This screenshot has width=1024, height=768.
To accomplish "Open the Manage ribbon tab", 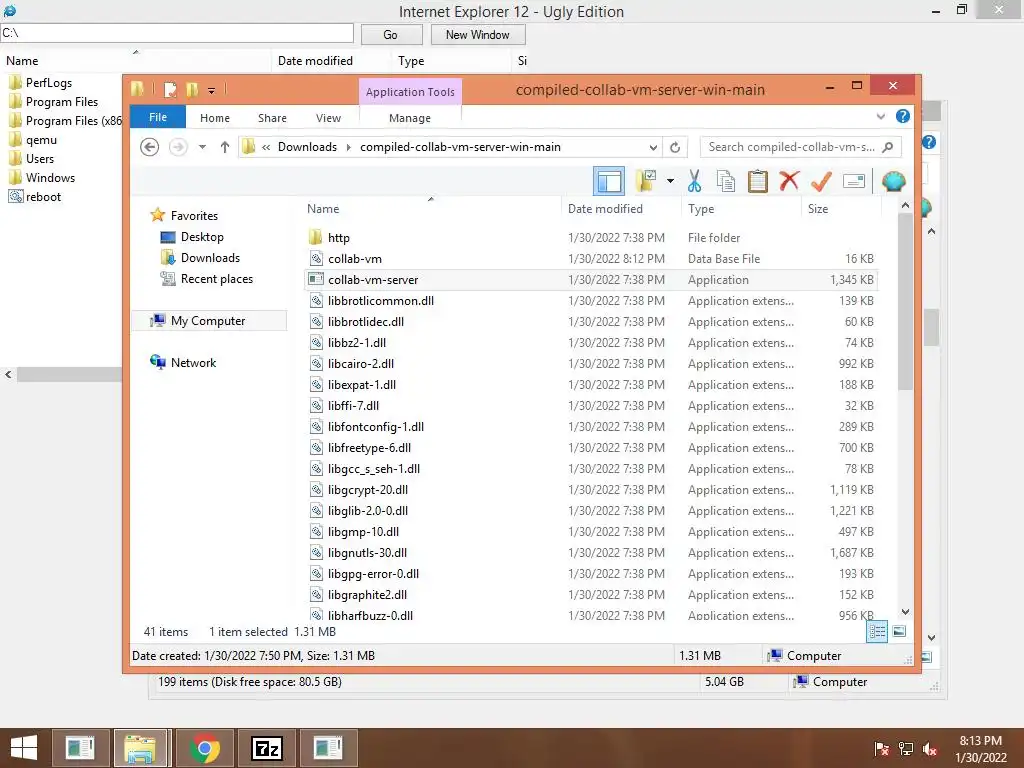I will [409, 118].
